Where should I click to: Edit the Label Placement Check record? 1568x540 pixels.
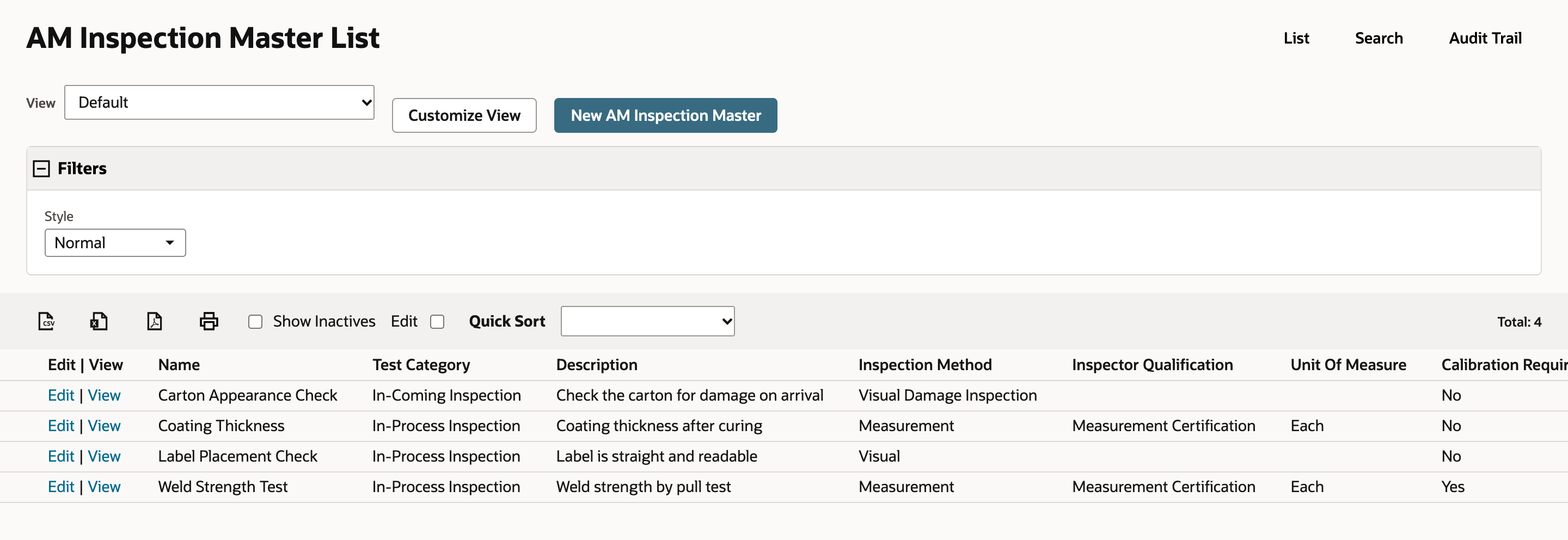pyautogui.click(x=61, y=457)
